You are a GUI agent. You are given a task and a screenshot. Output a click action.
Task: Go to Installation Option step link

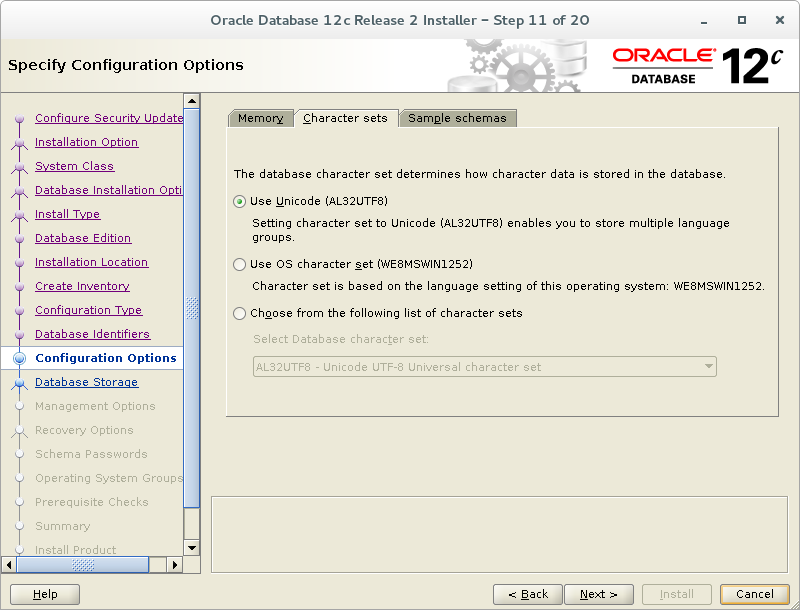86,142
